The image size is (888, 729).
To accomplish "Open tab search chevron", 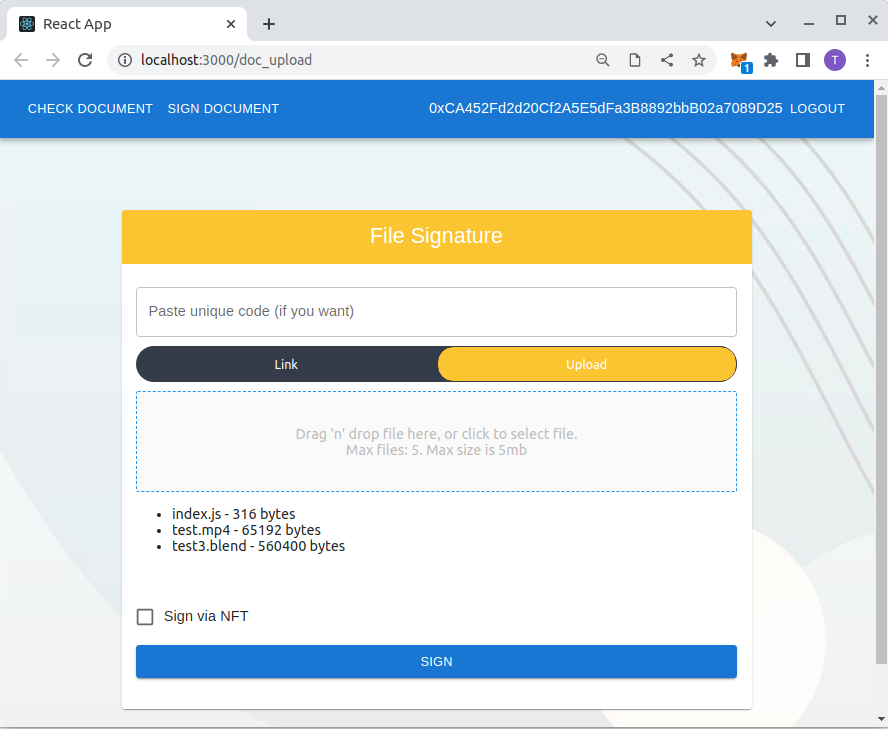I will pyautogui.click(x=771, y=24).
